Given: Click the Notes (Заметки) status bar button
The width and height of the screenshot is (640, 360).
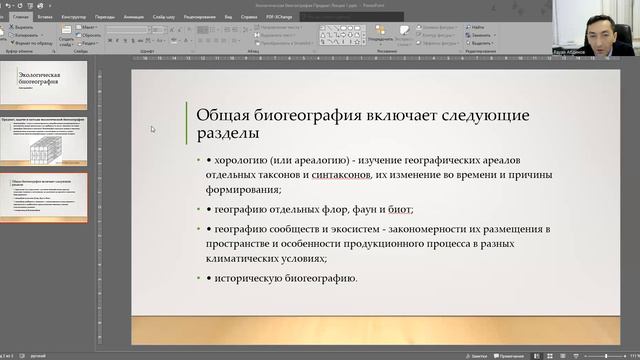Looking at the screenshot, I should click(477, 356).
